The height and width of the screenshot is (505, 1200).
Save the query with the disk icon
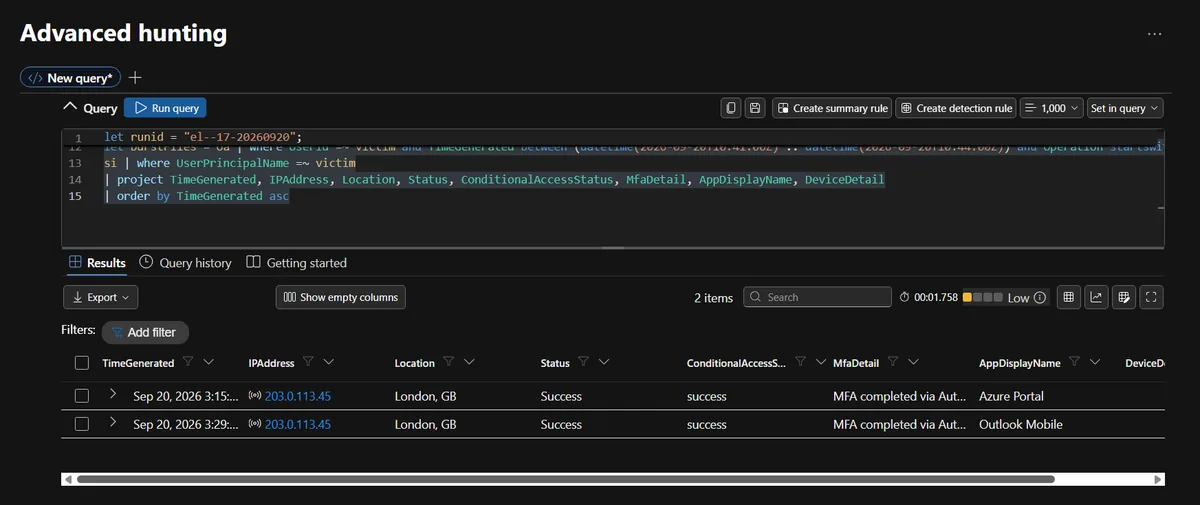pos(755,108)
